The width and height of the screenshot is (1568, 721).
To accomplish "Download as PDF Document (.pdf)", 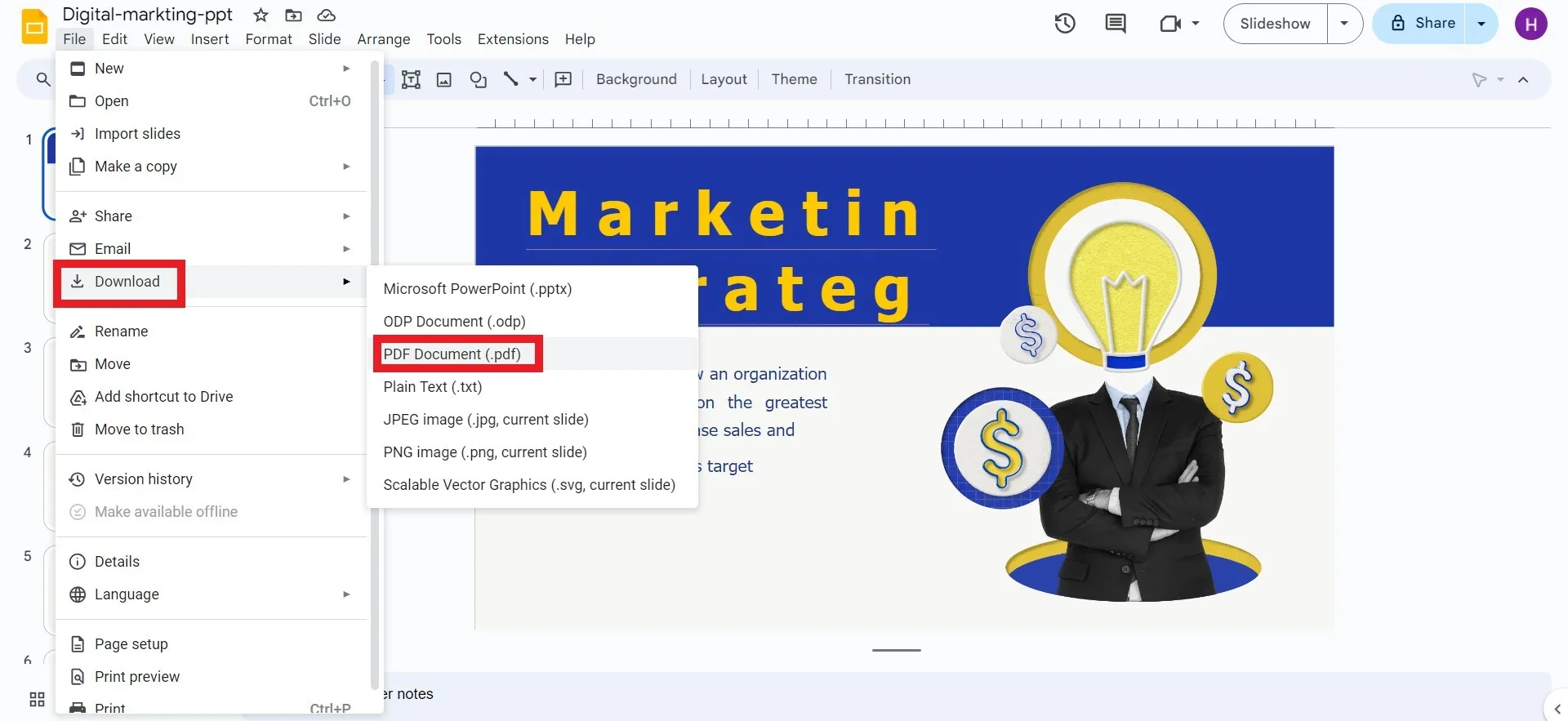I will (x=533, y=354).
